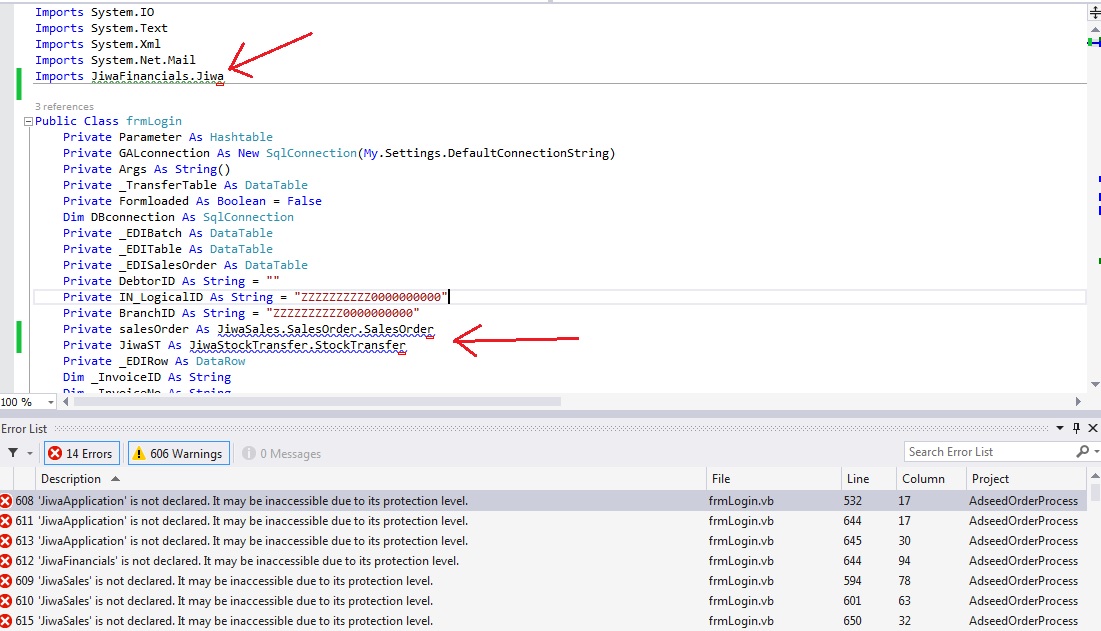Open the 100 % zoom level dropdown
Image resolution: width=1101 pixels, height=631 pixels.
(51, 402)
